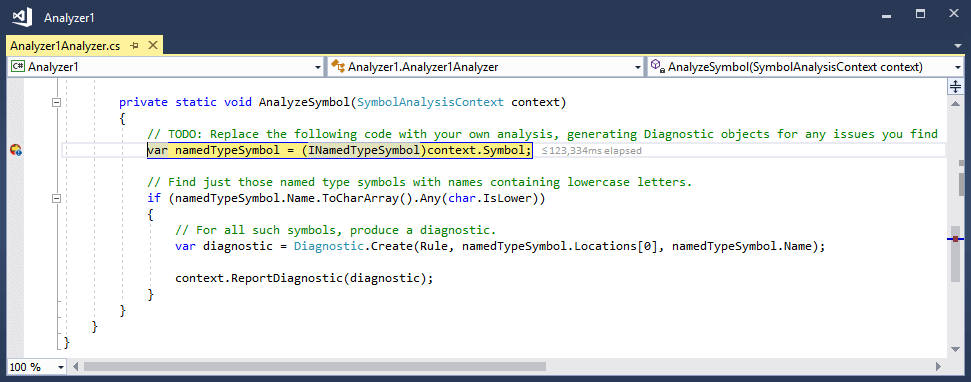Click the INamedTypeSymbol cast text
Screen dimensions: 971x382
(364, 150)
